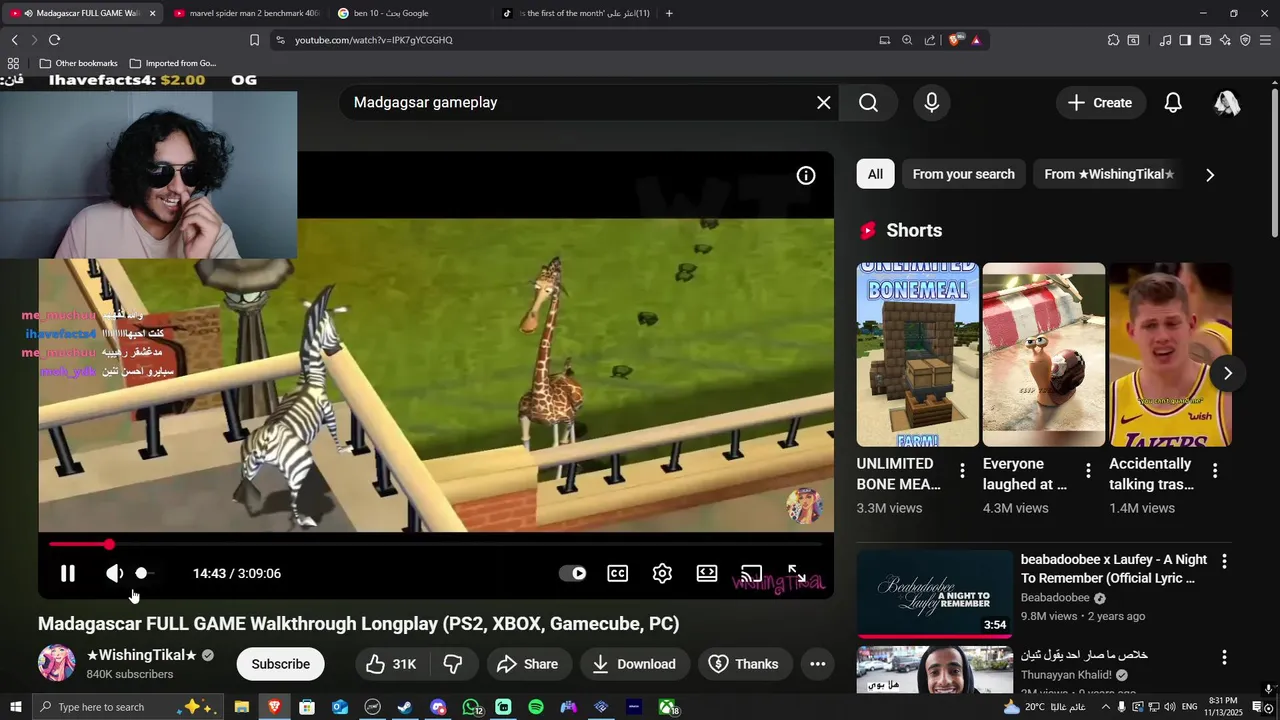Toggle browser sidebar panel

[1185, 40]
